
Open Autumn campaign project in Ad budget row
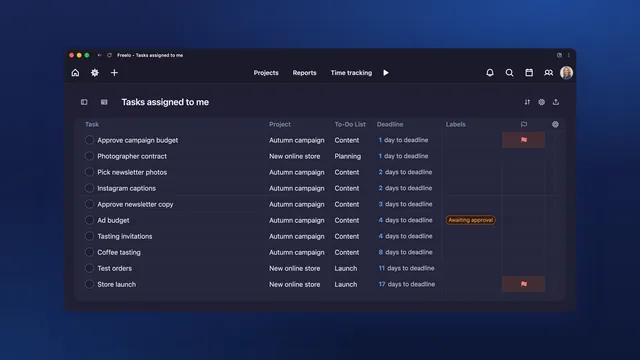(x=296, y=220)
